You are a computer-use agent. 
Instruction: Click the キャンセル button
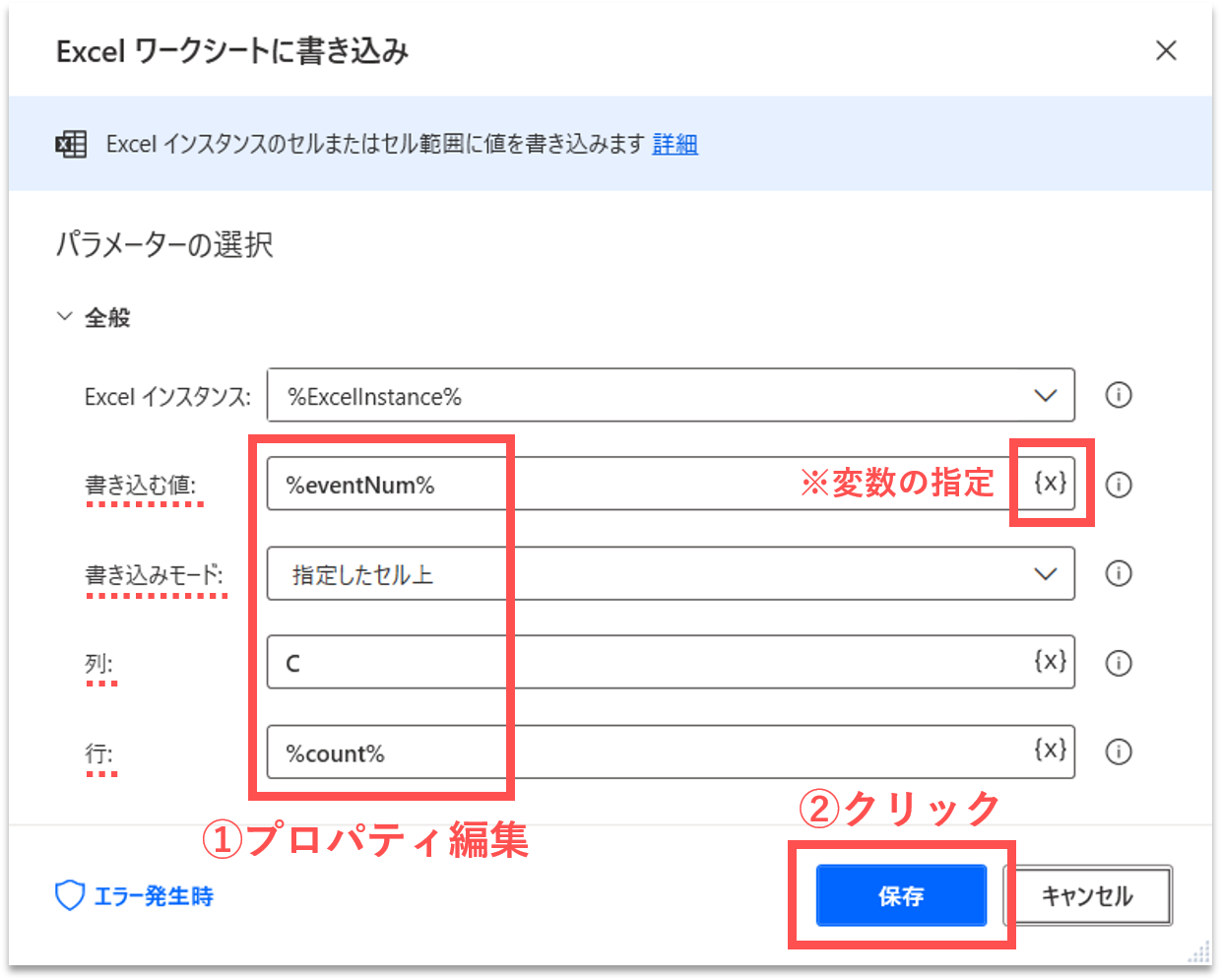tap(1087, 895)
